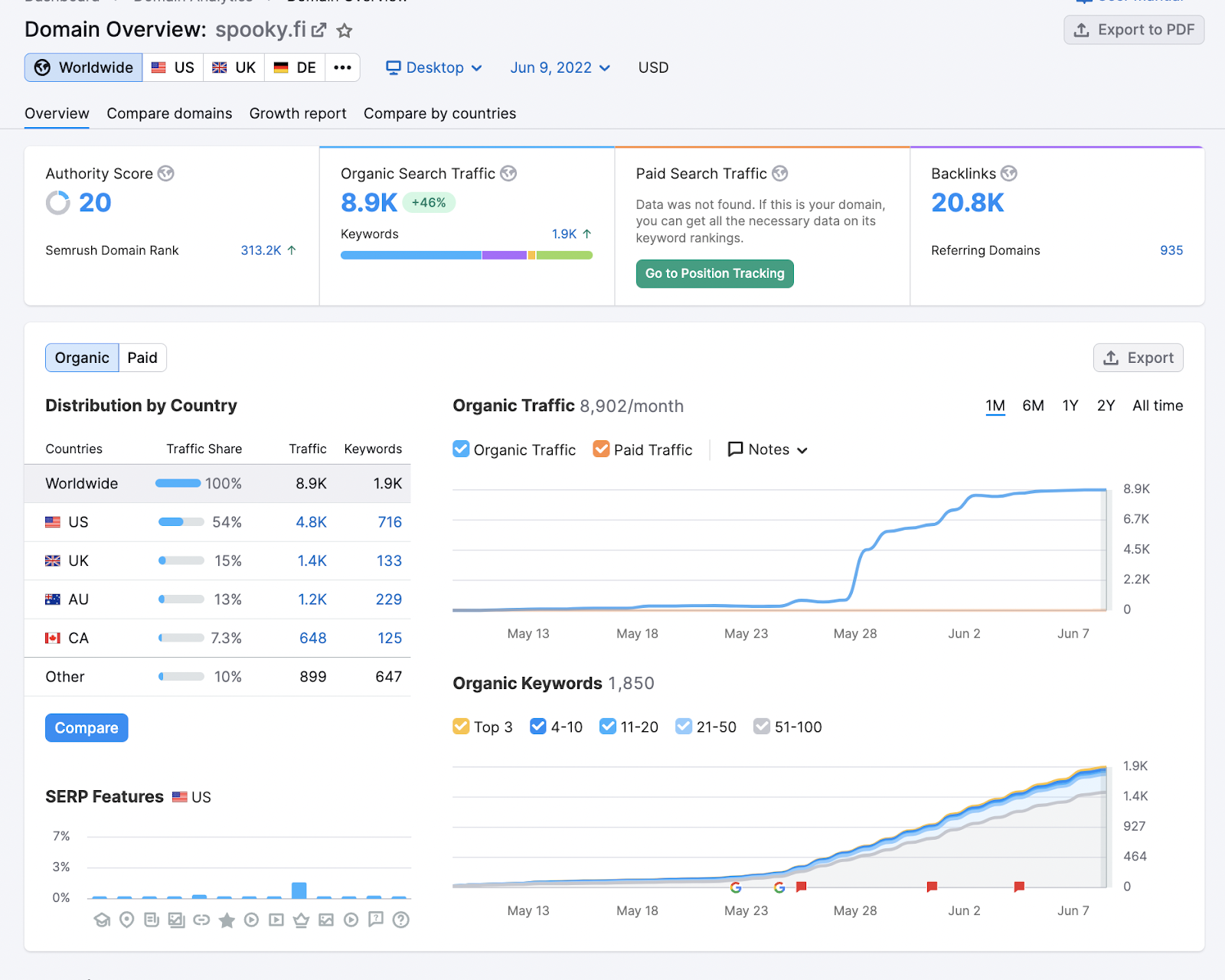Toggle the Top 3 keywords checkbox
This screenshot has width=1225, height=980.
[461, 726]
